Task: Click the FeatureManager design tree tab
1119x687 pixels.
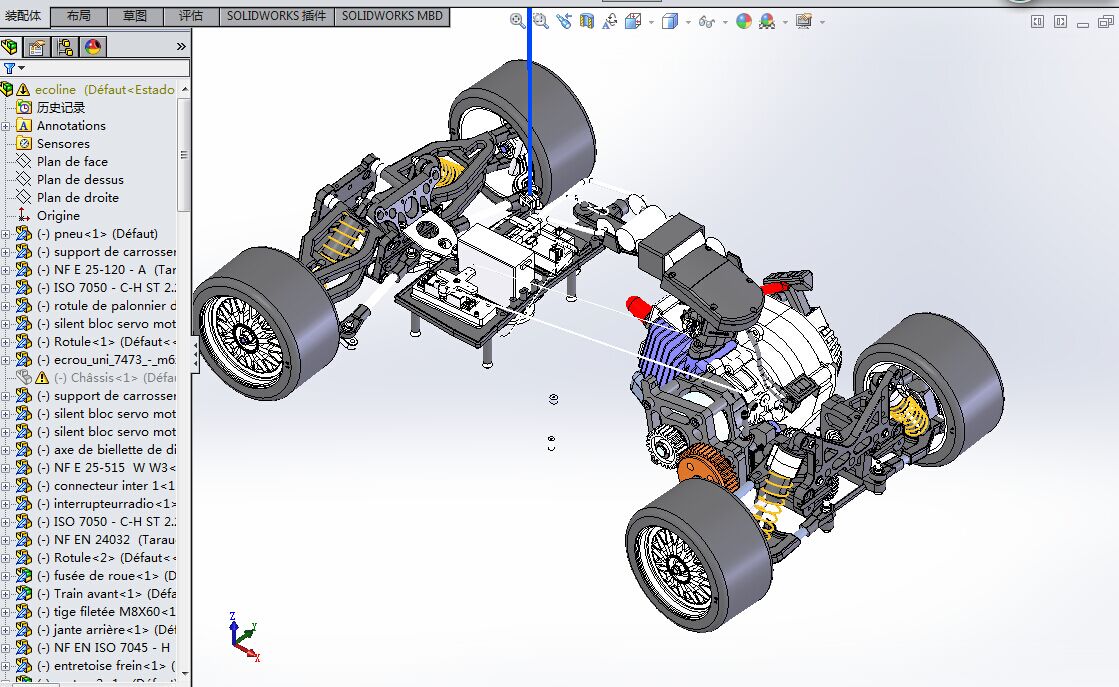Action: point(10,47)
